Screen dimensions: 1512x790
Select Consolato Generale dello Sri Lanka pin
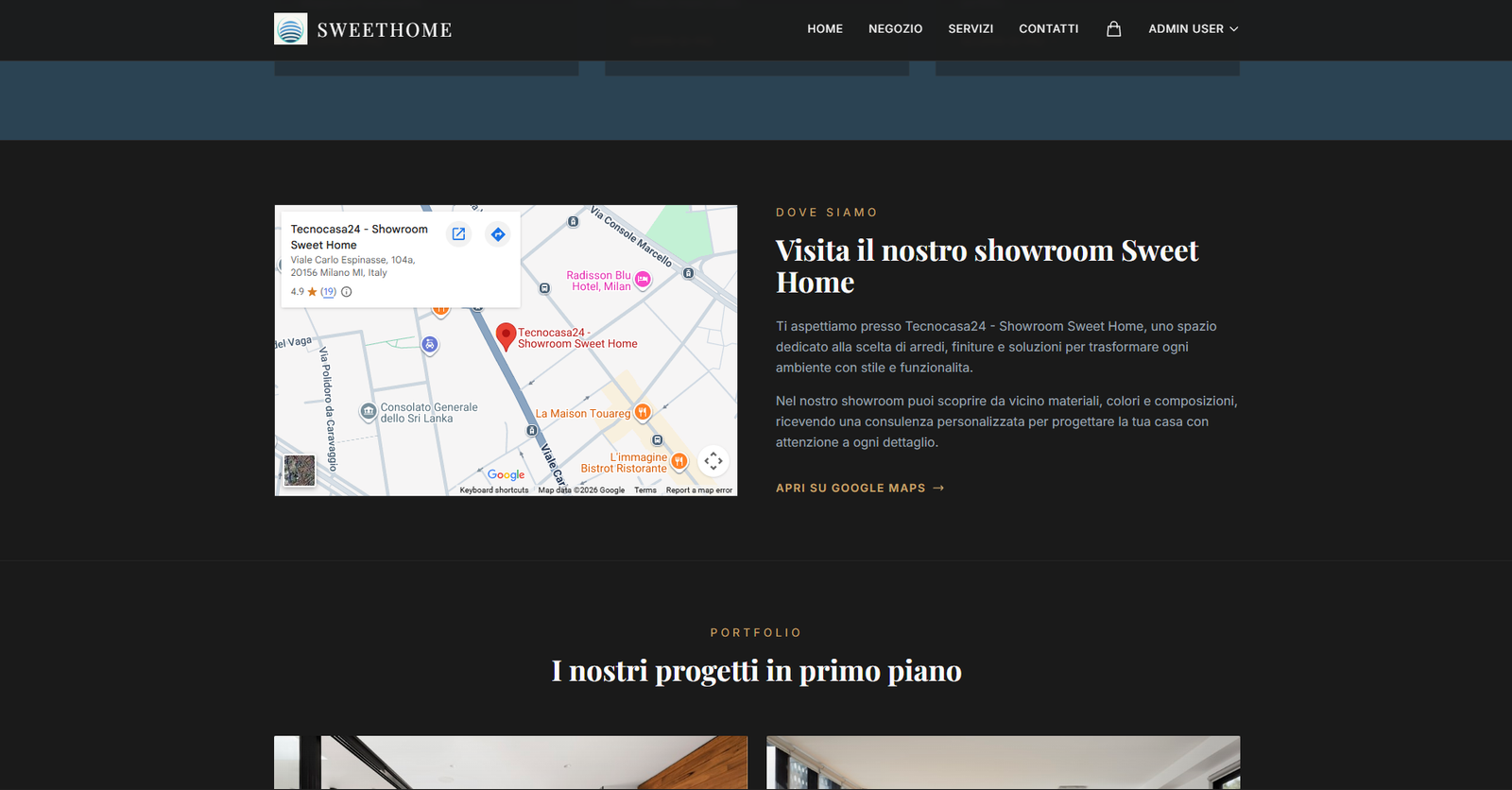click(x=369, y=412)
